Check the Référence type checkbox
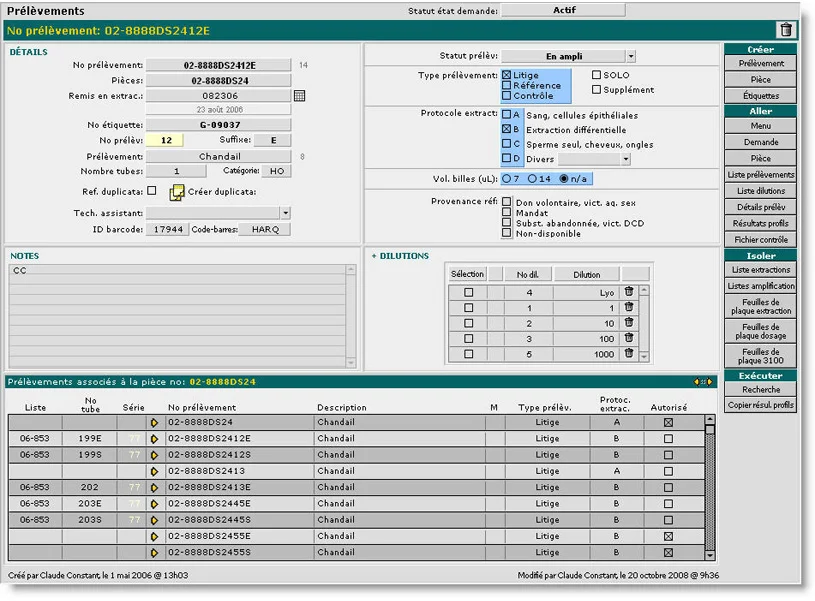This screenshot has height=601, width=815. [x=506, y=85]
